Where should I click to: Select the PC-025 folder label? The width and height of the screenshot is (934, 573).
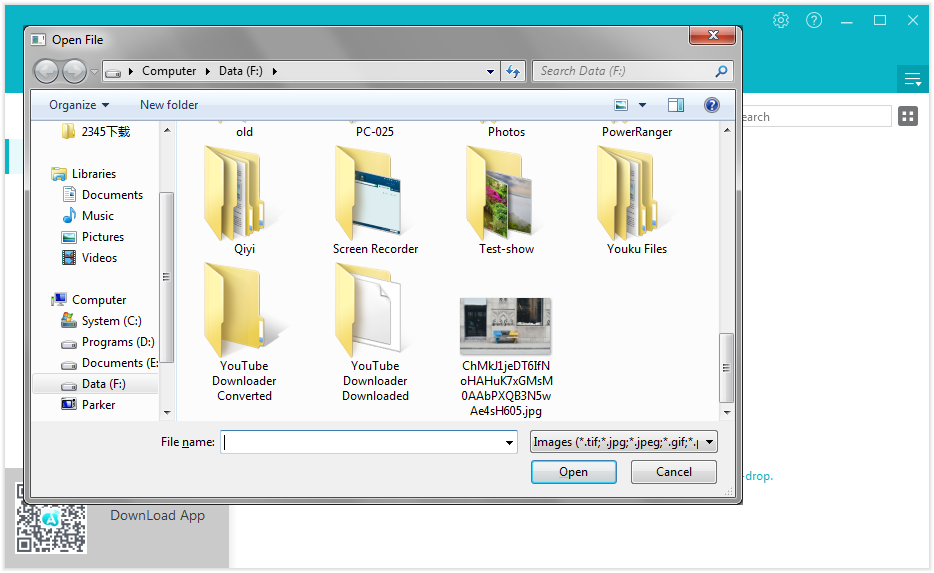pos(375,132)
